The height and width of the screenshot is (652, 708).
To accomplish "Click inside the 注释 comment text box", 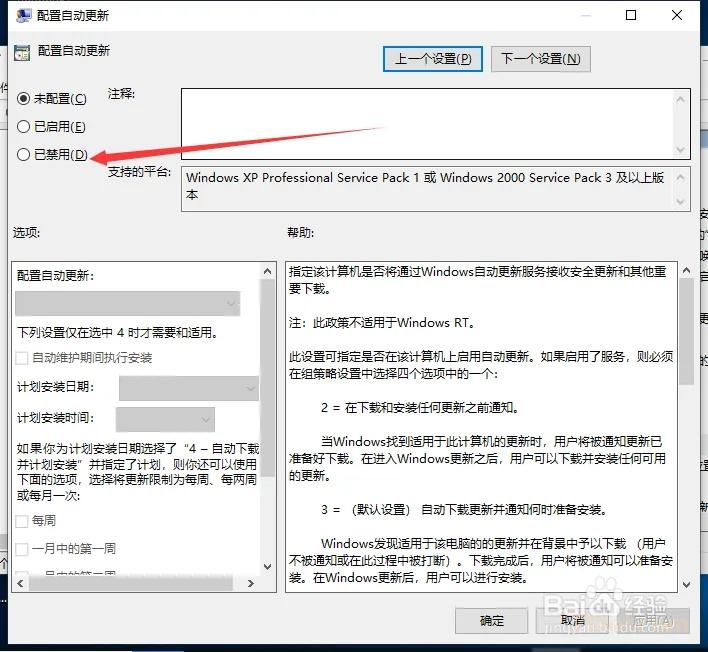I will click(x=427, y=124).
